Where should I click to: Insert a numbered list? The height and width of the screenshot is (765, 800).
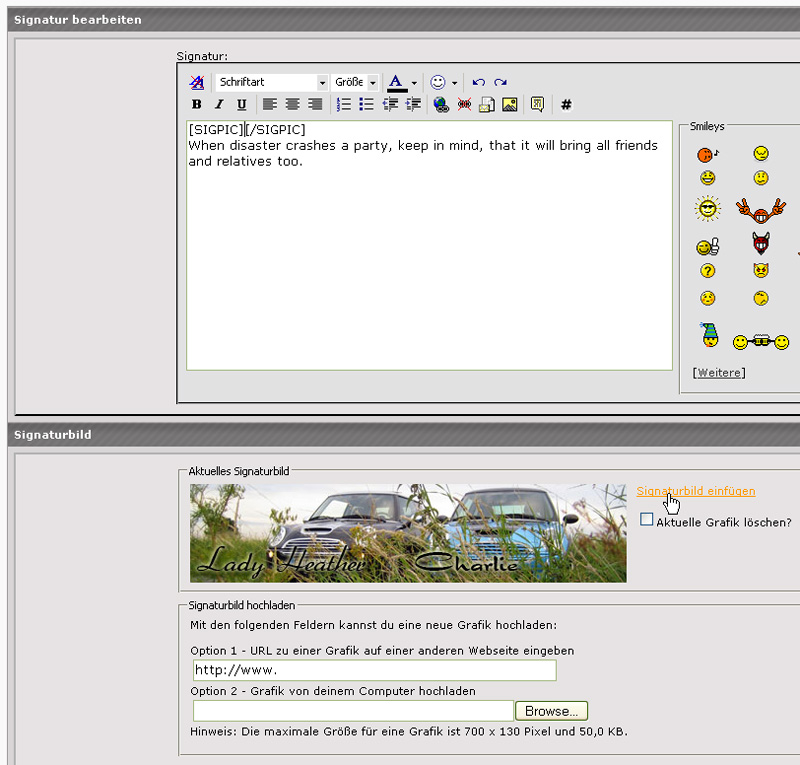(x=344, y=104)
